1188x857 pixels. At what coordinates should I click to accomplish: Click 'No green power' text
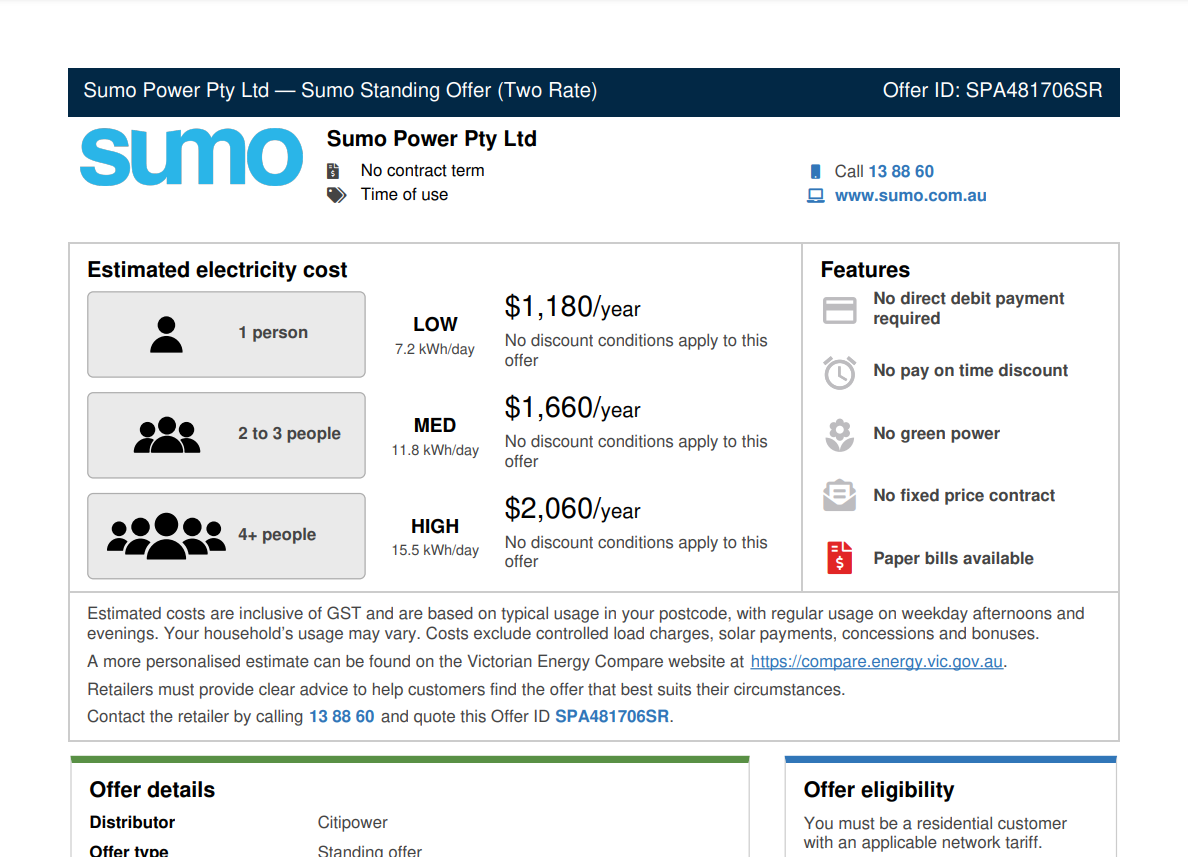coord(936,433)
